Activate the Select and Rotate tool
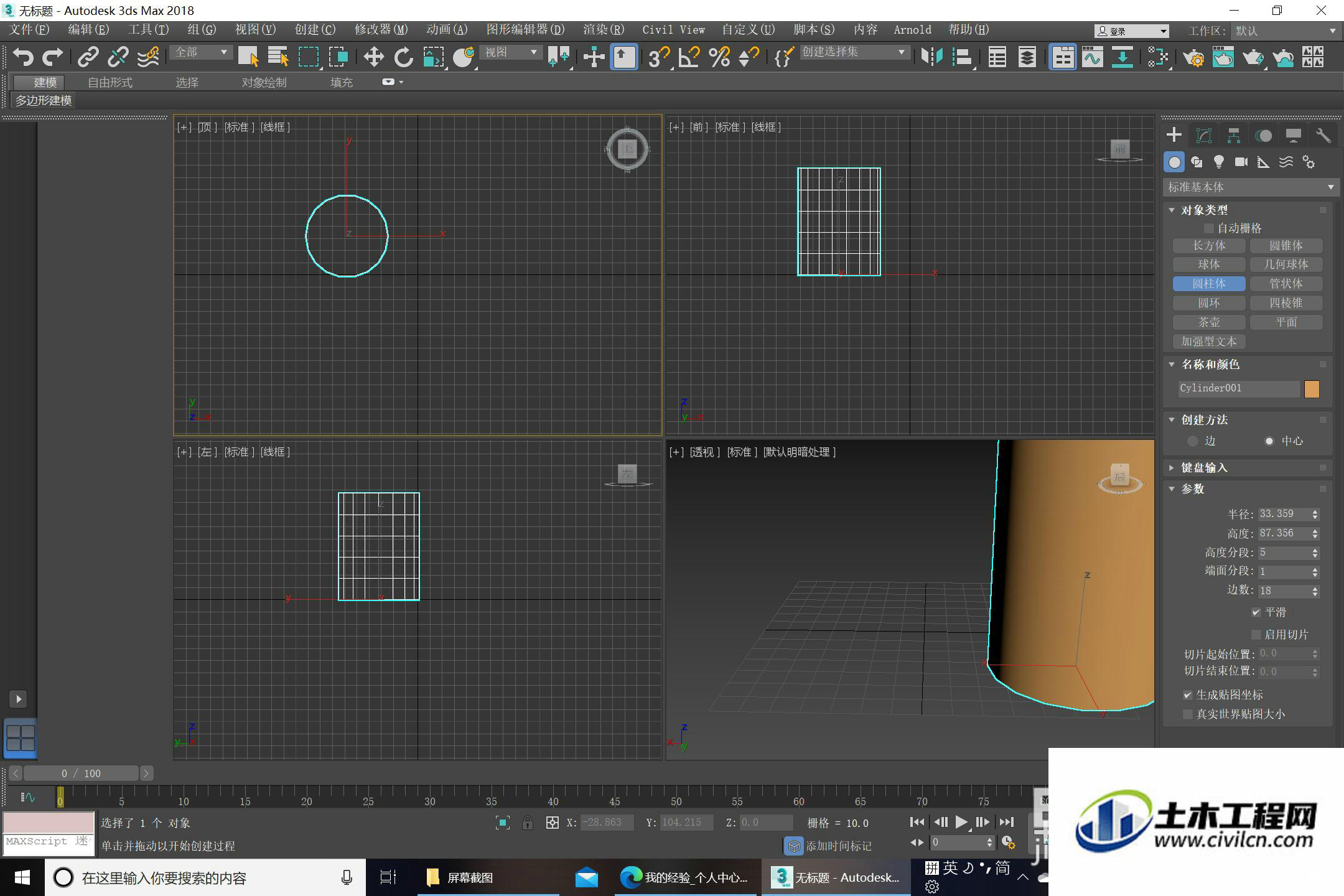Image resolution: width=1344 pixels, height=896 pixels. click(x=403, y=57)
